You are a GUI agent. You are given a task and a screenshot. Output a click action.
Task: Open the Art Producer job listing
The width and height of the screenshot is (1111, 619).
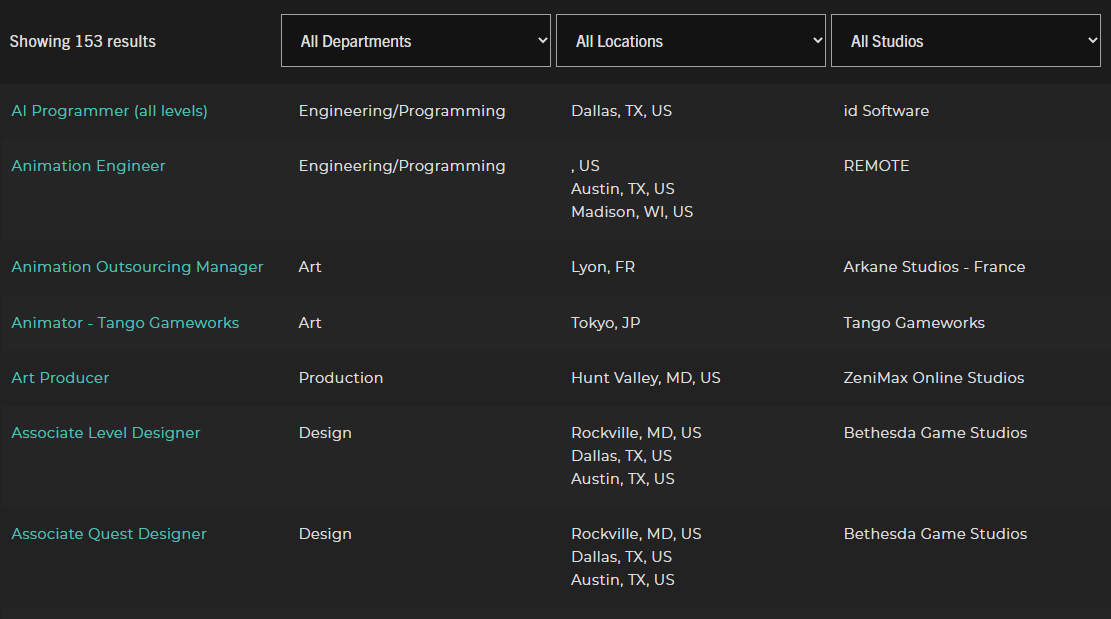click(60, 378)
